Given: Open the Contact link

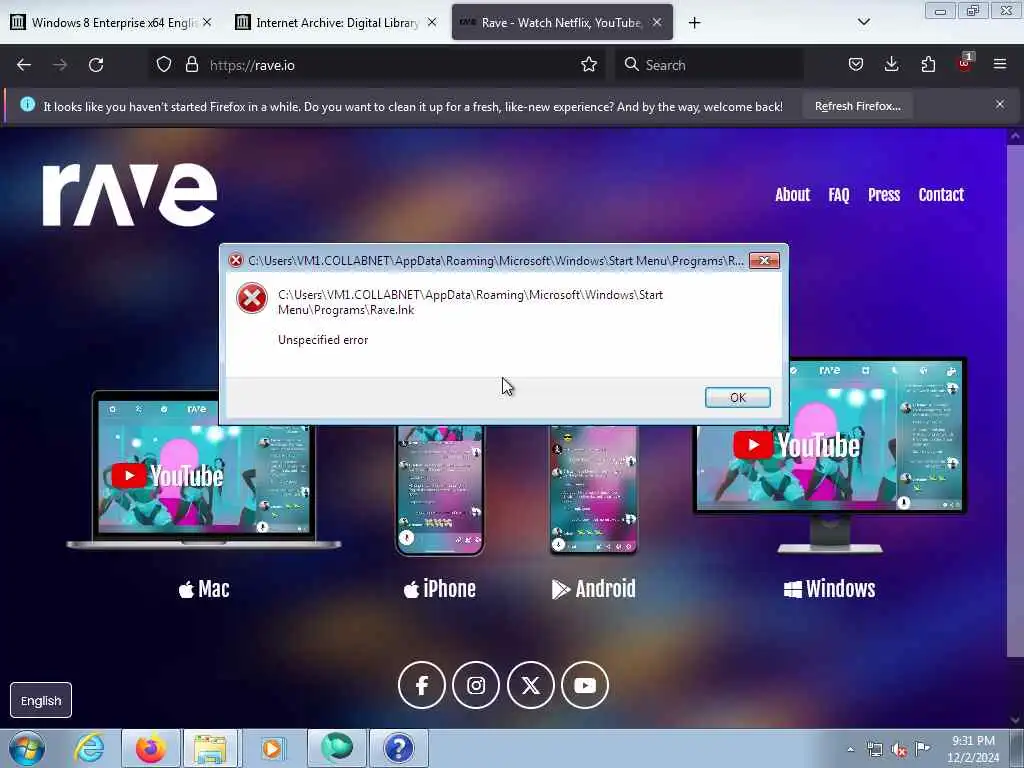Looking at the screenshot, I should (941, 195).
